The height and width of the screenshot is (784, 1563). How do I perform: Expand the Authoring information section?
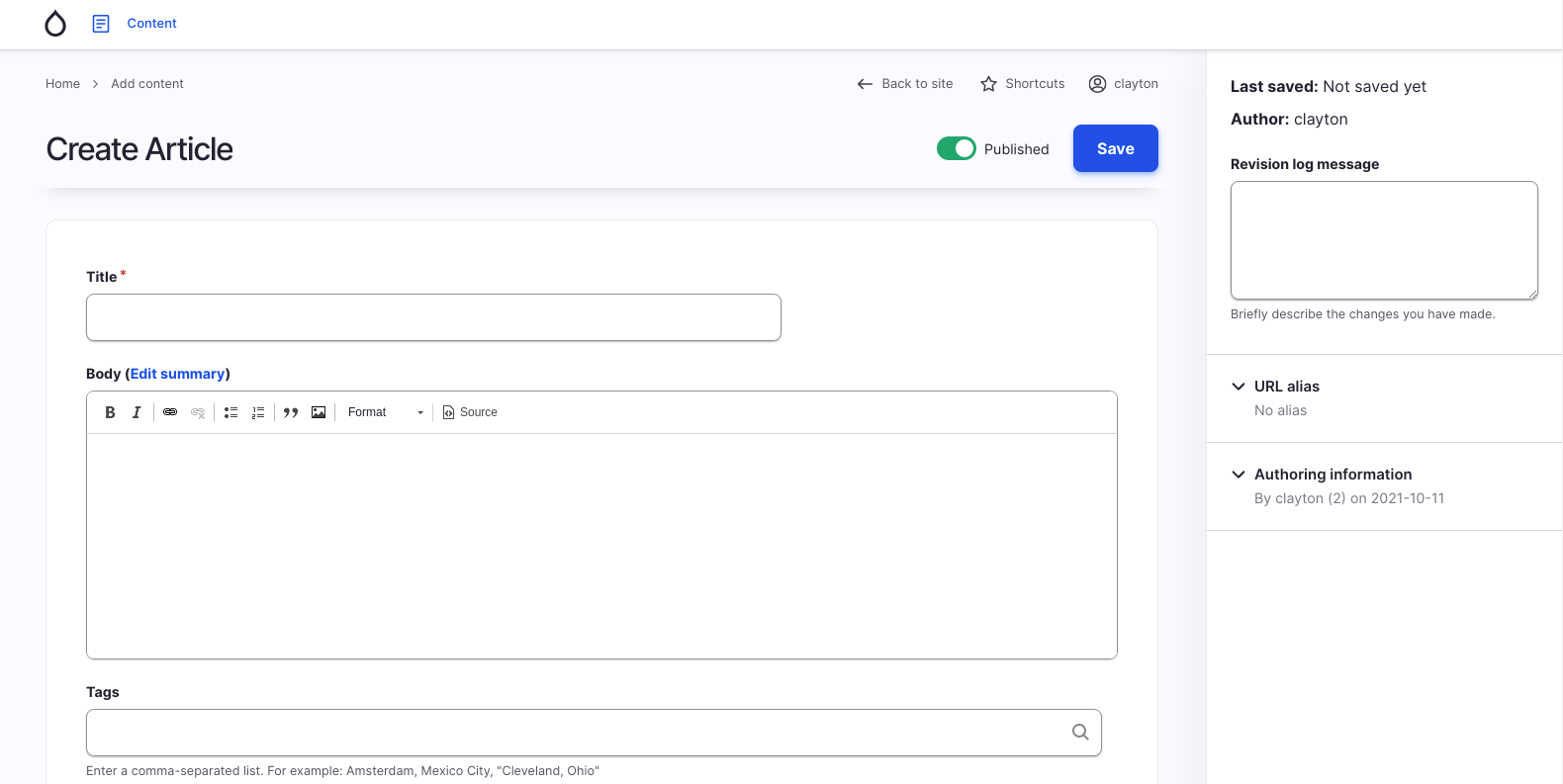(x=1332, y=475)
